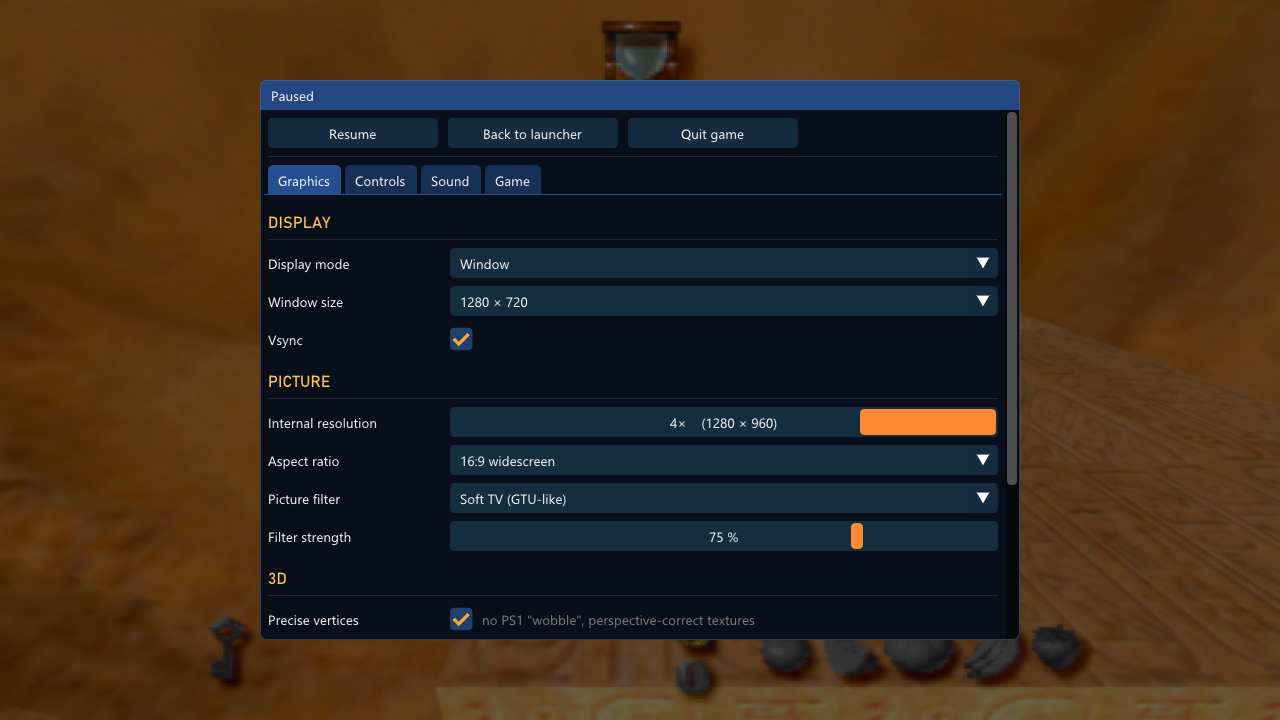Click the PICTURE section heading
This screenshot has height=720, width=1280.
tap(299, 381)
